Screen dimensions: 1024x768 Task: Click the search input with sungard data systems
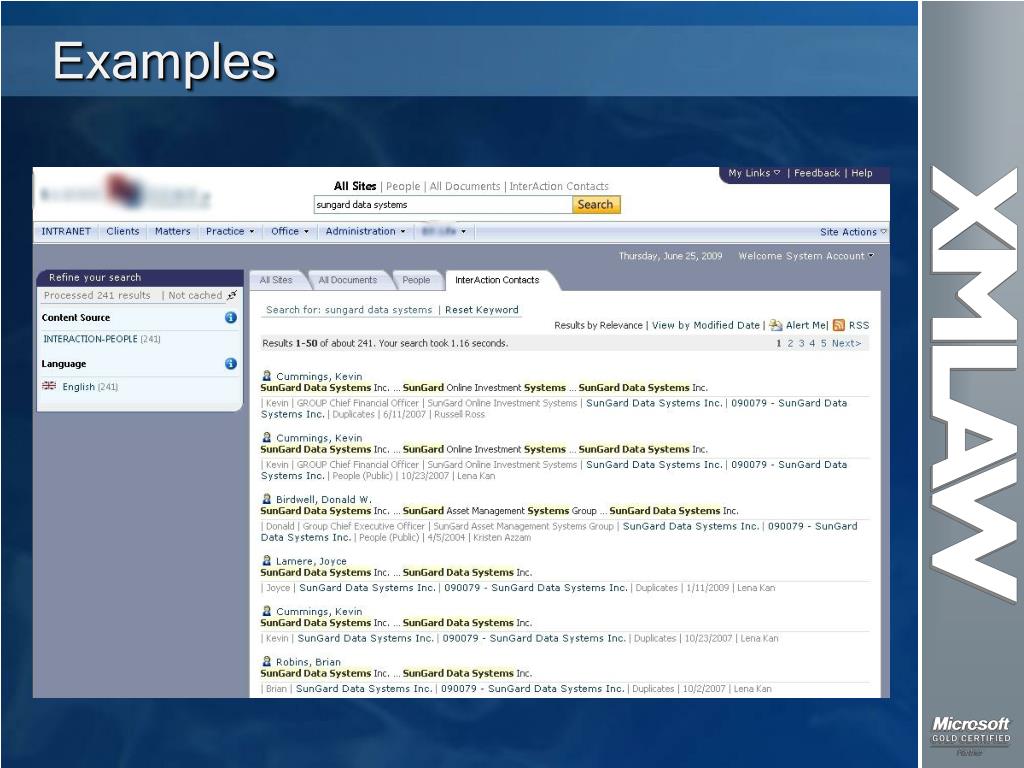pos(443,204)
